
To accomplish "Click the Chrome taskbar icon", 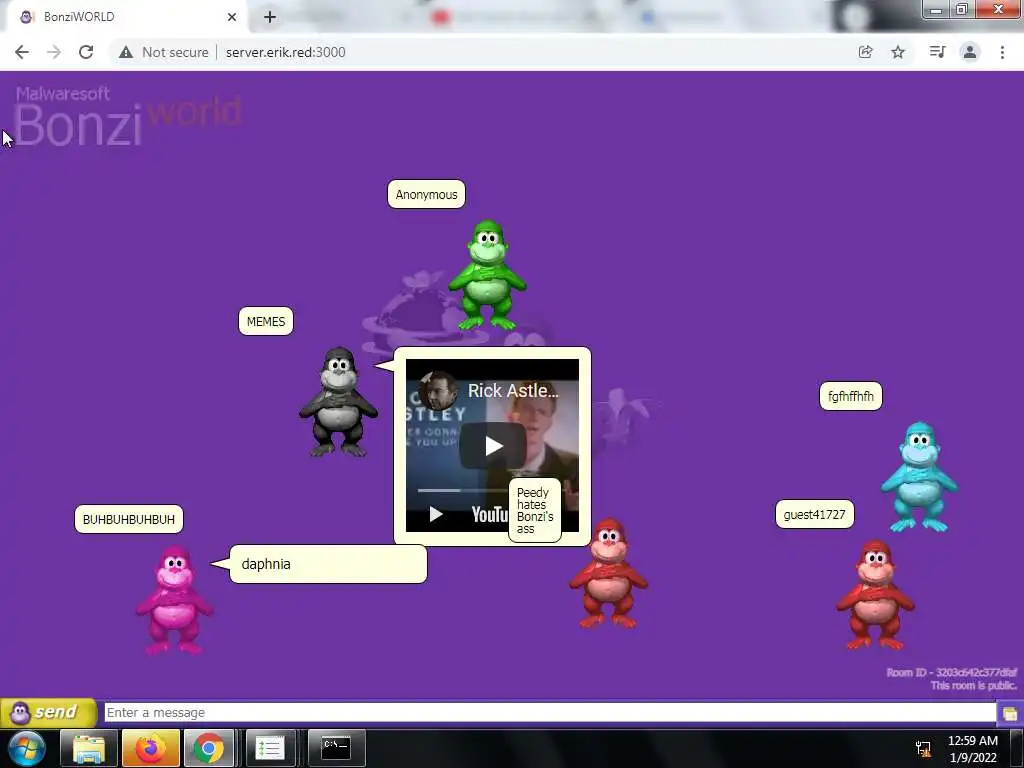I will [x=209, y=748].
